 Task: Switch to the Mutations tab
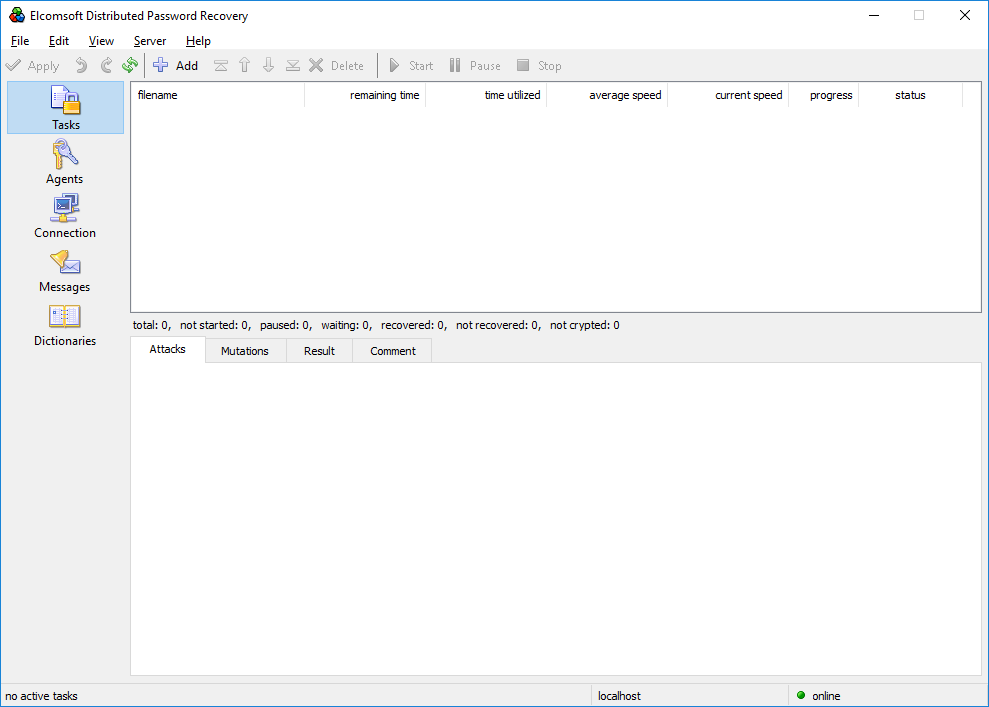pyautogui.click(x=245, y=351)
